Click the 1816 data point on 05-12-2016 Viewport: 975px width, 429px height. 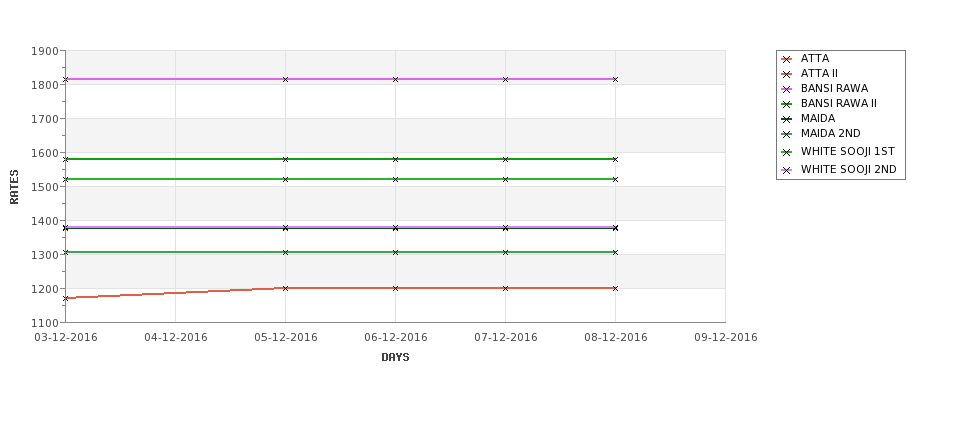coord(285,80)
